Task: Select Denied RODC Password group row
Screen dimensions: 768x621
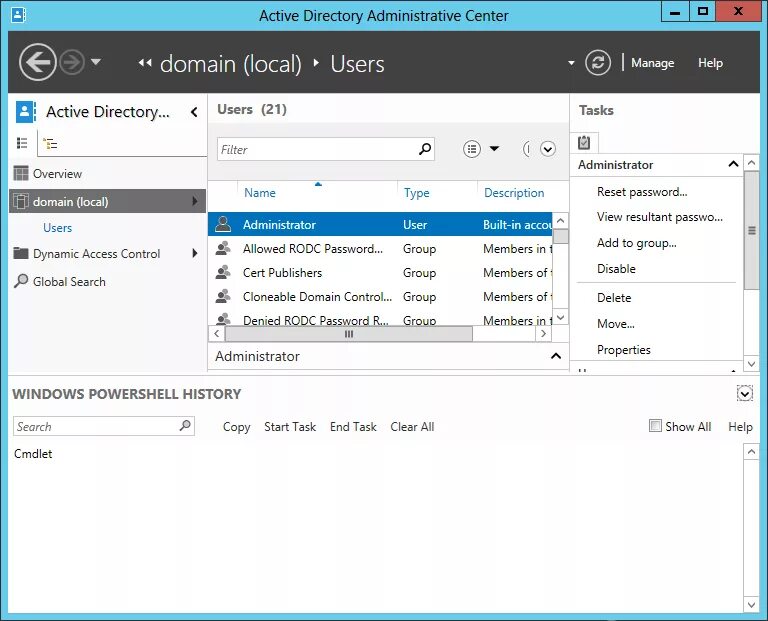Action: [380, 318]
